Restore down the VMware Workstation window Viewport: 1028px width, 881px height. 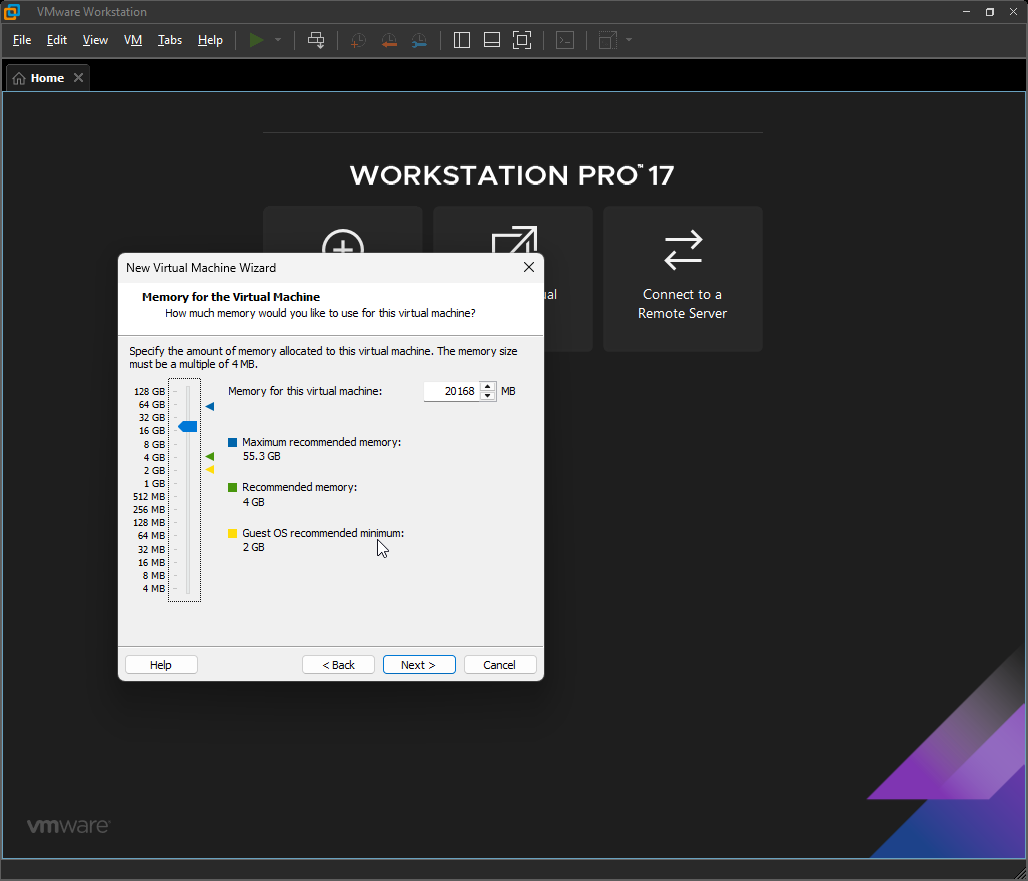tap(990, 12)
